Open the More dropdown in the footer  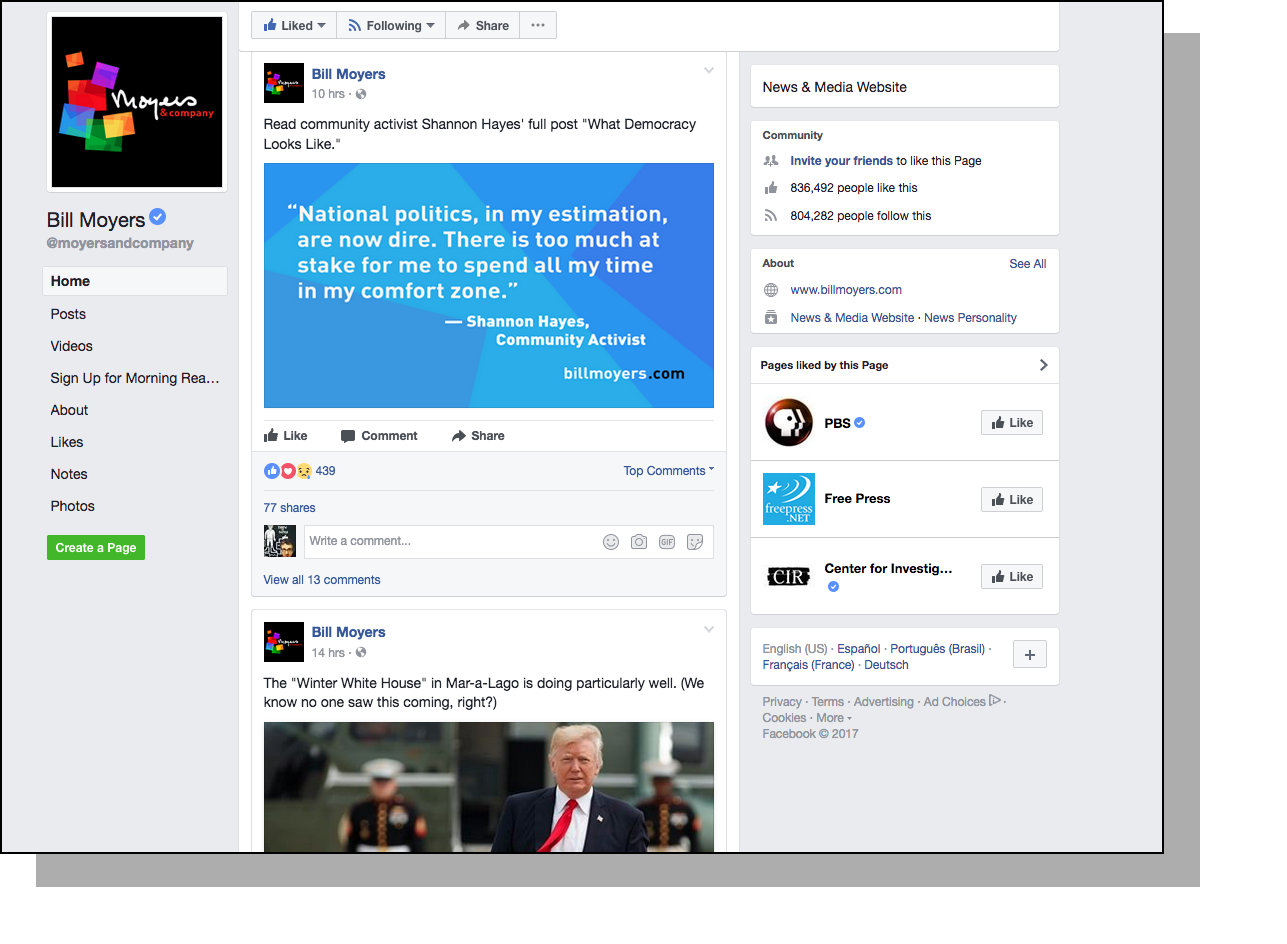(834, 718)
